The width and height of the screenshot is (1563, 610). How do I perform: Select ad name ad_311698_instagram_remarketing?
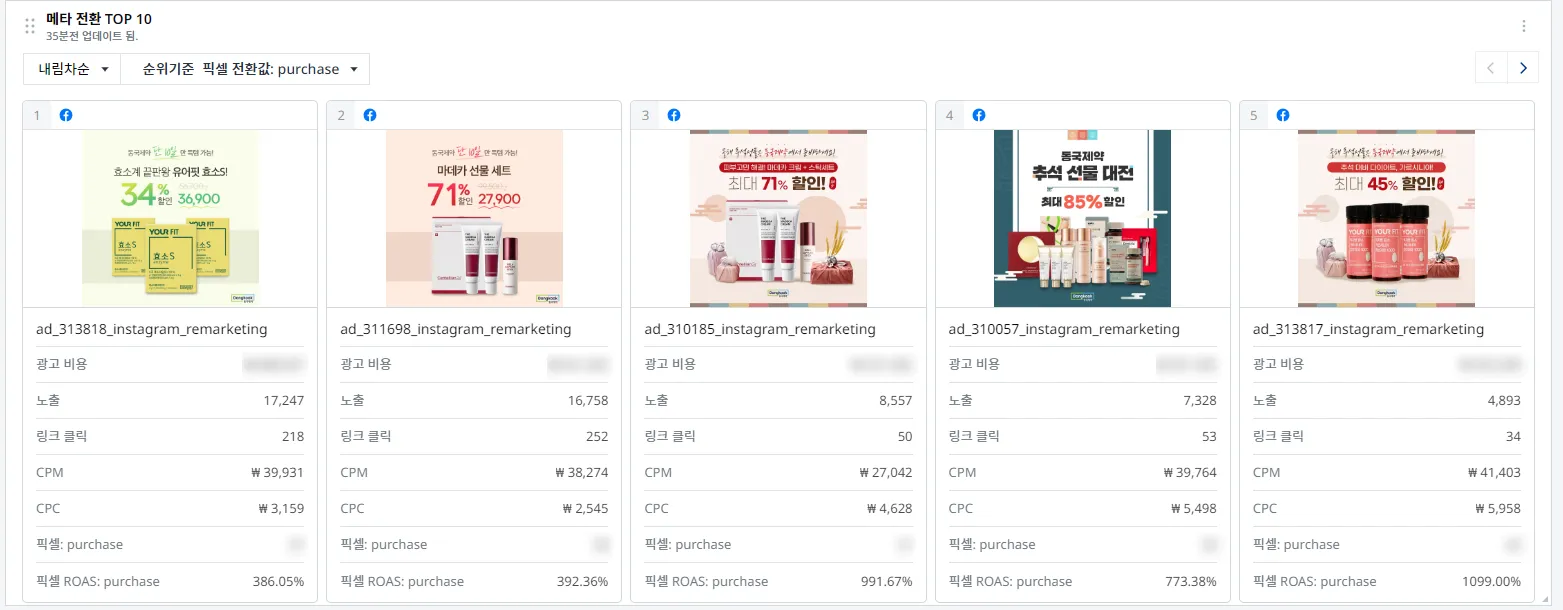(456, 329)
